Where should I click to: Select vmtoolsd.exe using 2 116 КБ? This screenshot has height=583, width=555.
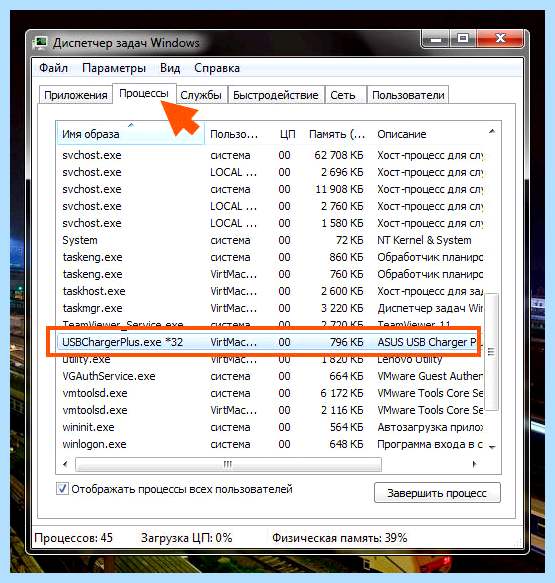[x=270, y=410]
